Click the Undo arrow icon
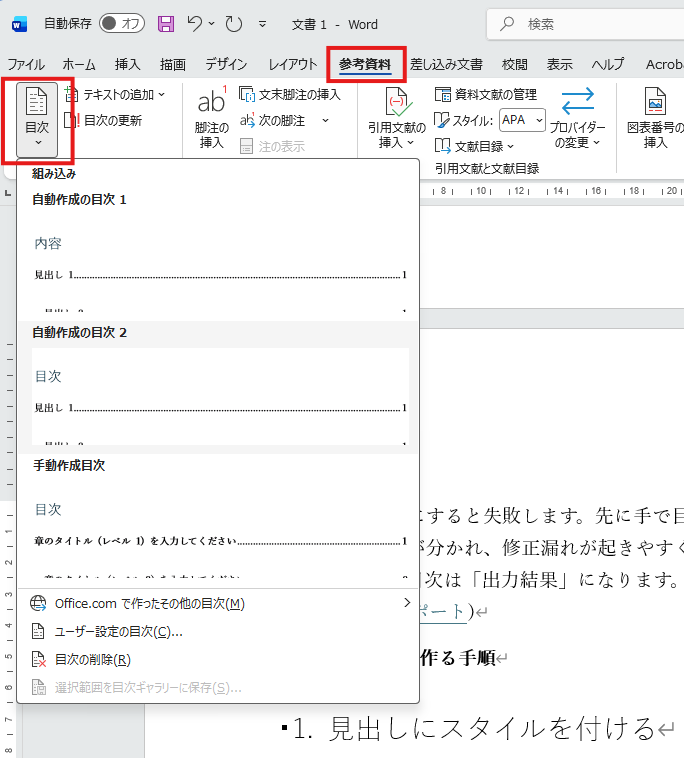 (x=195, y=23)
